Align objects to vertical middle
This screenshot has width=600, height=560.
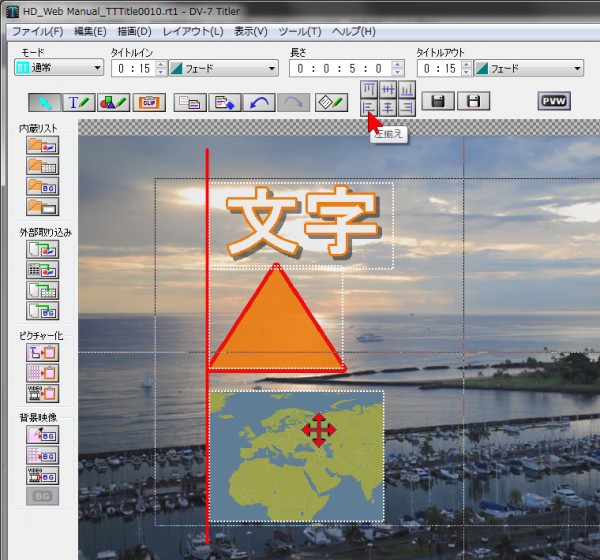tap(388, 90)
